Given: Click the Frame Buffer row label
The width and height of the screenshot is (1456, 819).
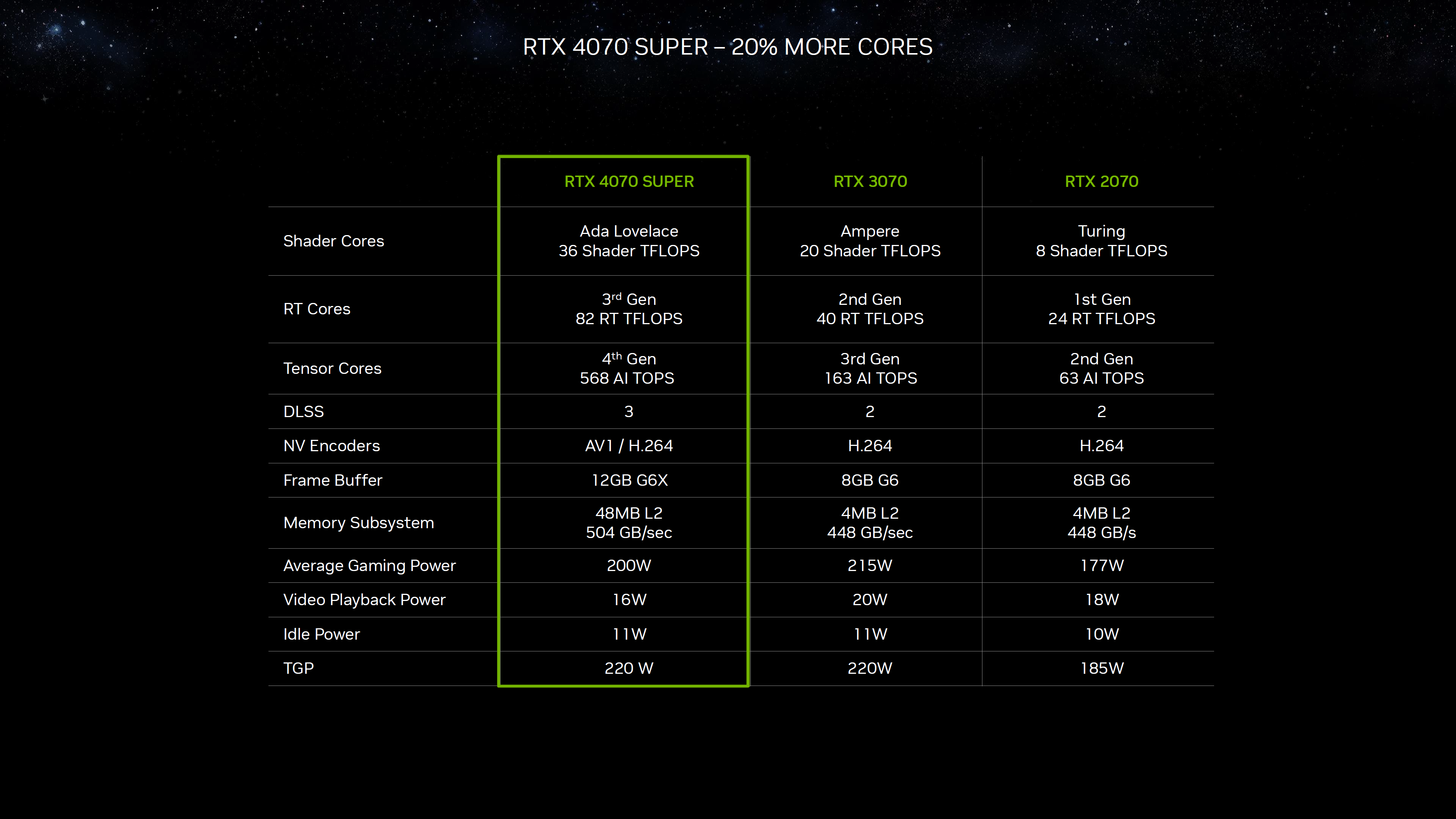Looking at the screenshot, I should click(333, 480).
